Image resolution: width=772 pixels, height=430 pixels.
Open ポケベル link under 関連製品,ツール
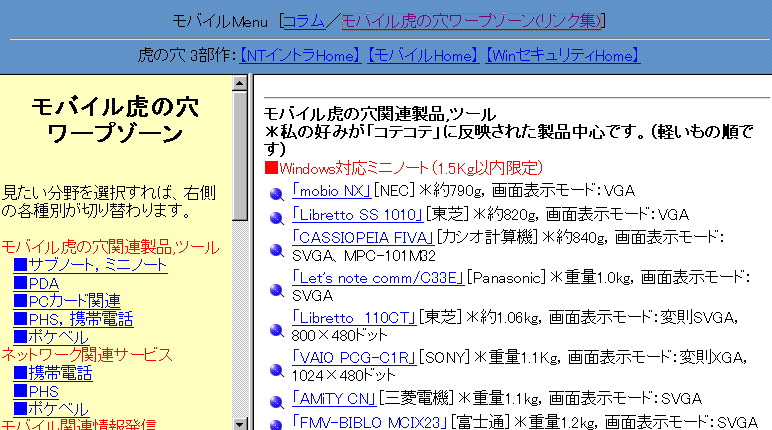51,337
